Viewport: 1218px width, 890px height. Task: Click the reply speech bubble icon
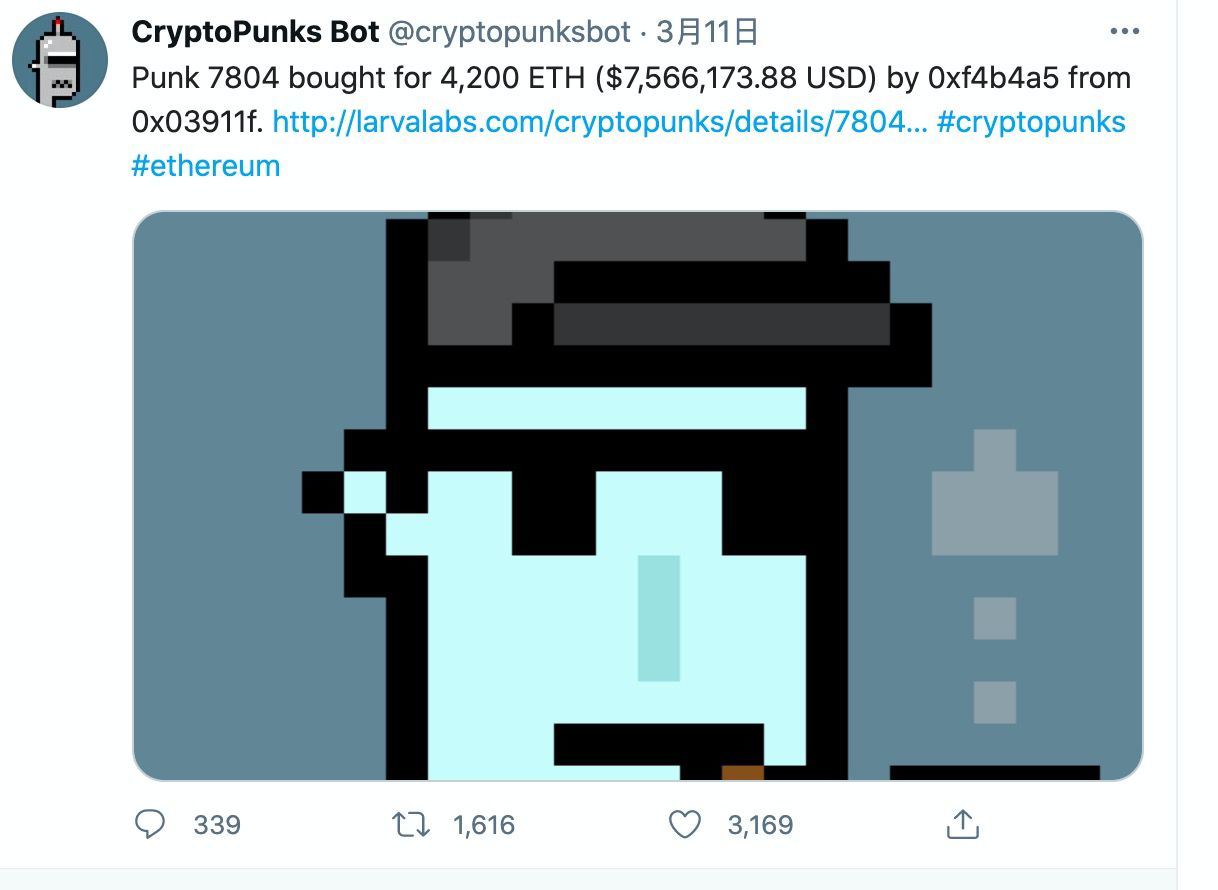[x=149, y=824]
